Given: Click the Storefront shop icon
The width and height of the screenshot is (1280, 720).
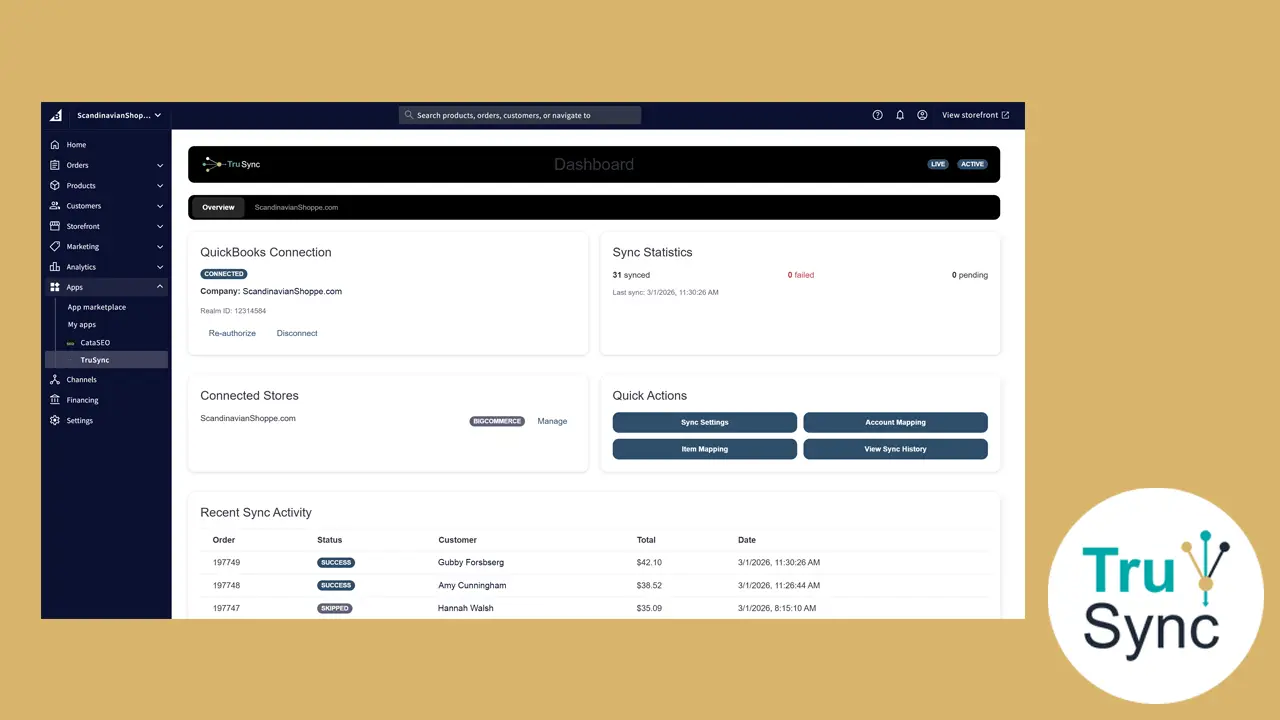Looking at the screenshot, I should [55, 226].
